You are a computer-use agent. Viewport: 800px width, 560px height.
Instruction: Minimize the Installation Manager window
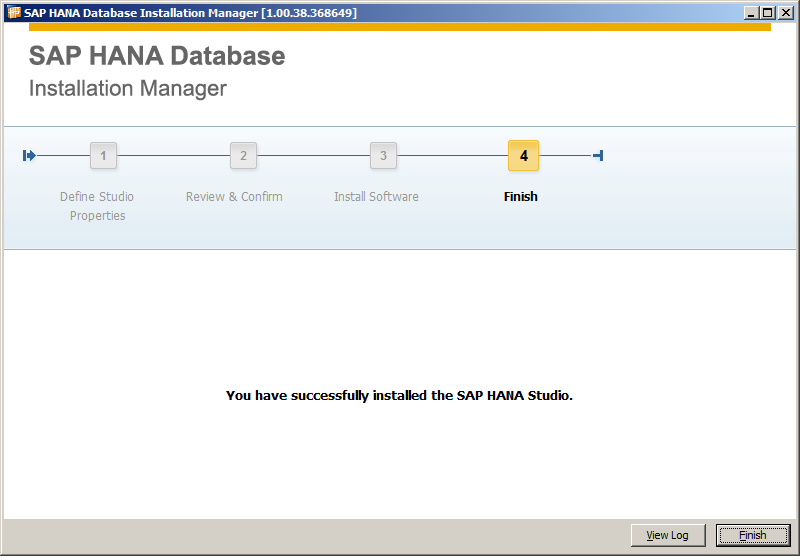click(x=751, y=13)
